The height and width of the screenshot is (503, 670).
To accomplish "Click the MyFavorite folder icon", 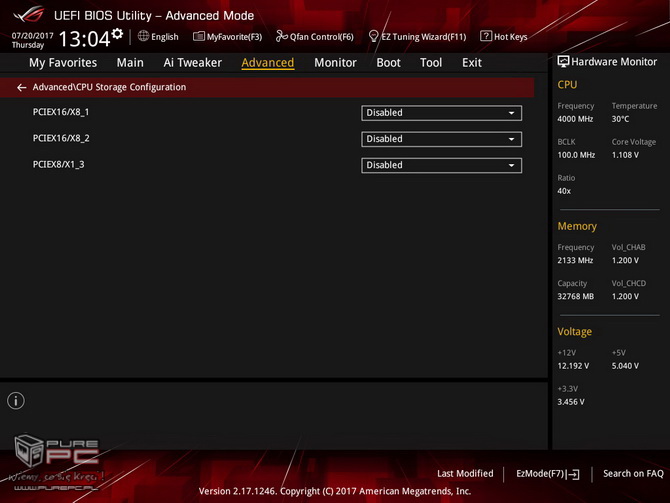I will pyautogui.click(x=199, y=36).
